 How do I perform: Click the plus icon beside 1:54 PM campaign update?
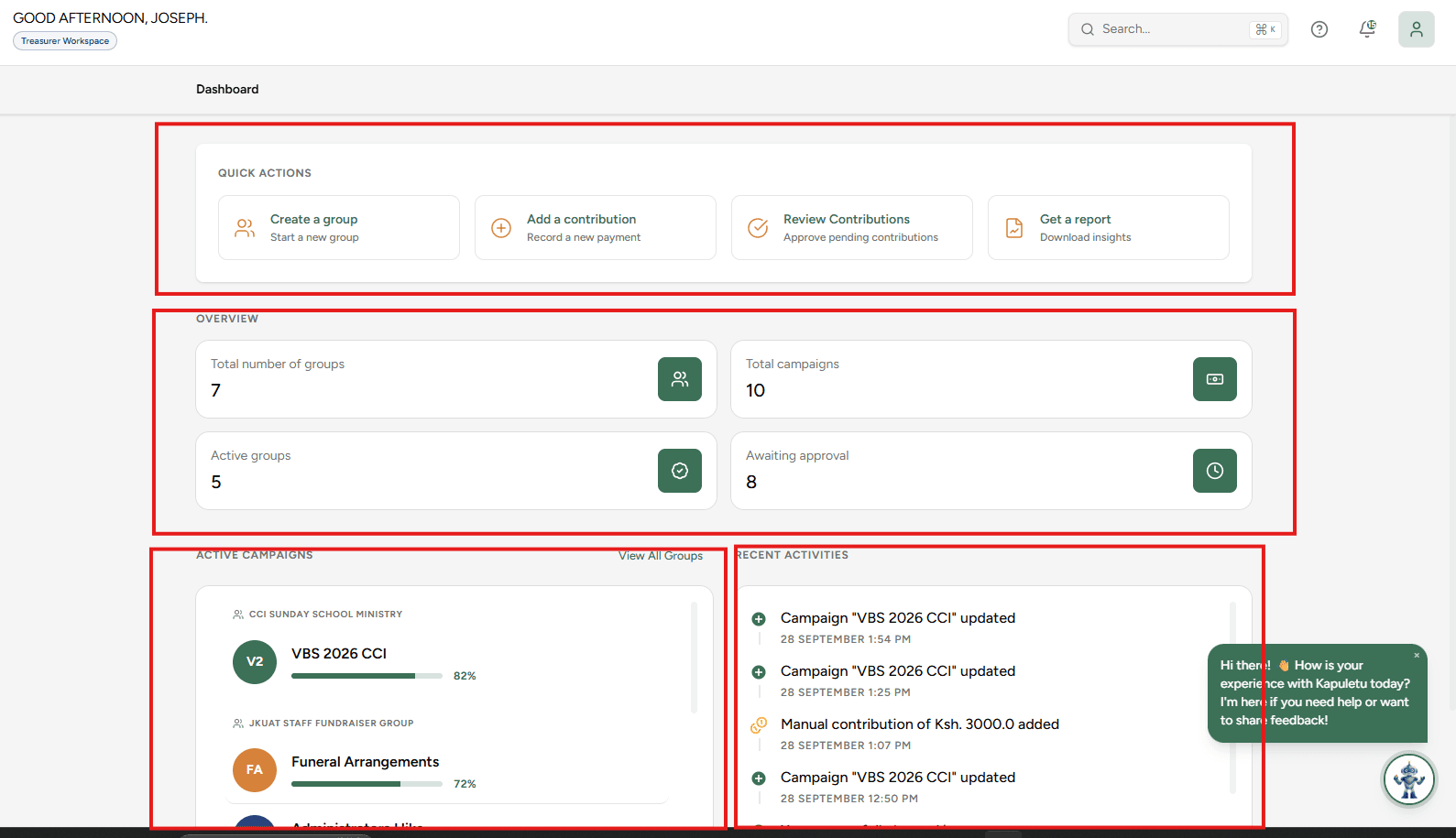[x=759, y=619]
